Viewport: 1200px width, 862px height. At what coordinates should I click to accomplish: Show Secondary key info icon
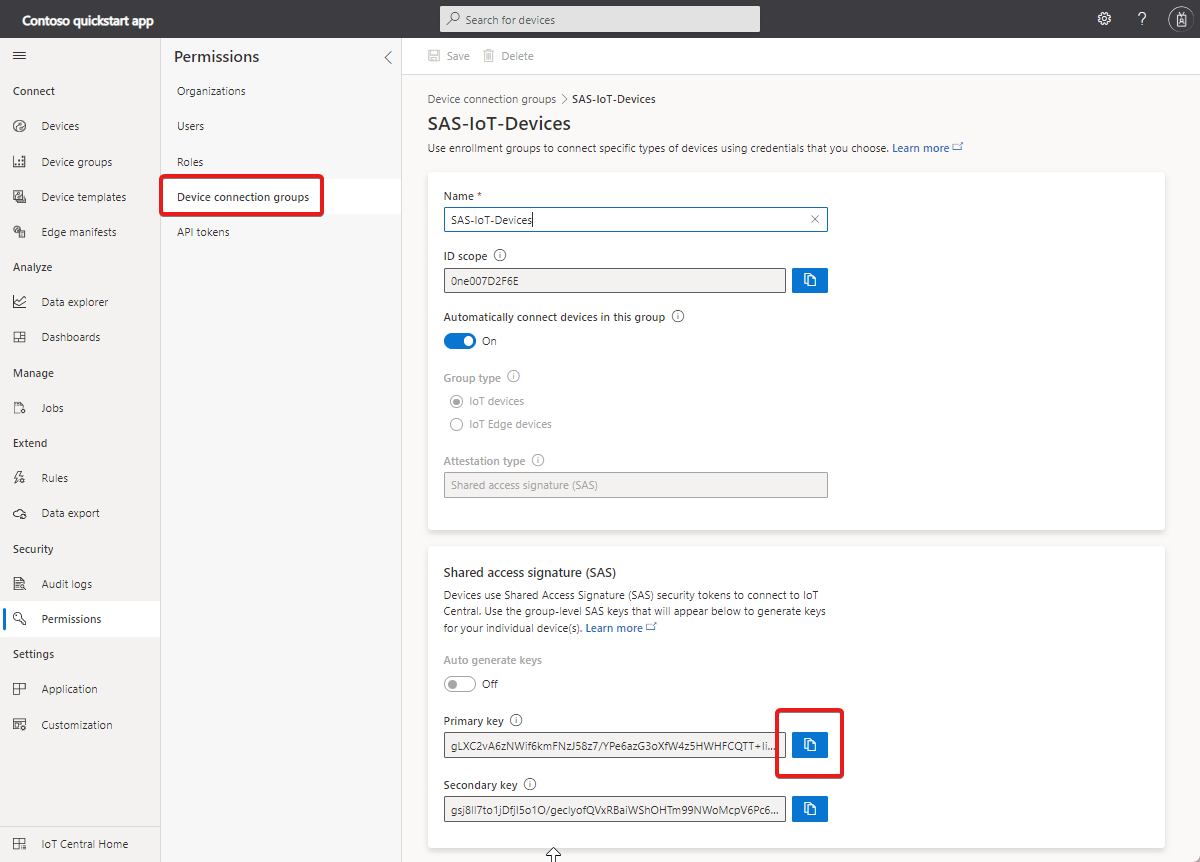tap(530, 785)
